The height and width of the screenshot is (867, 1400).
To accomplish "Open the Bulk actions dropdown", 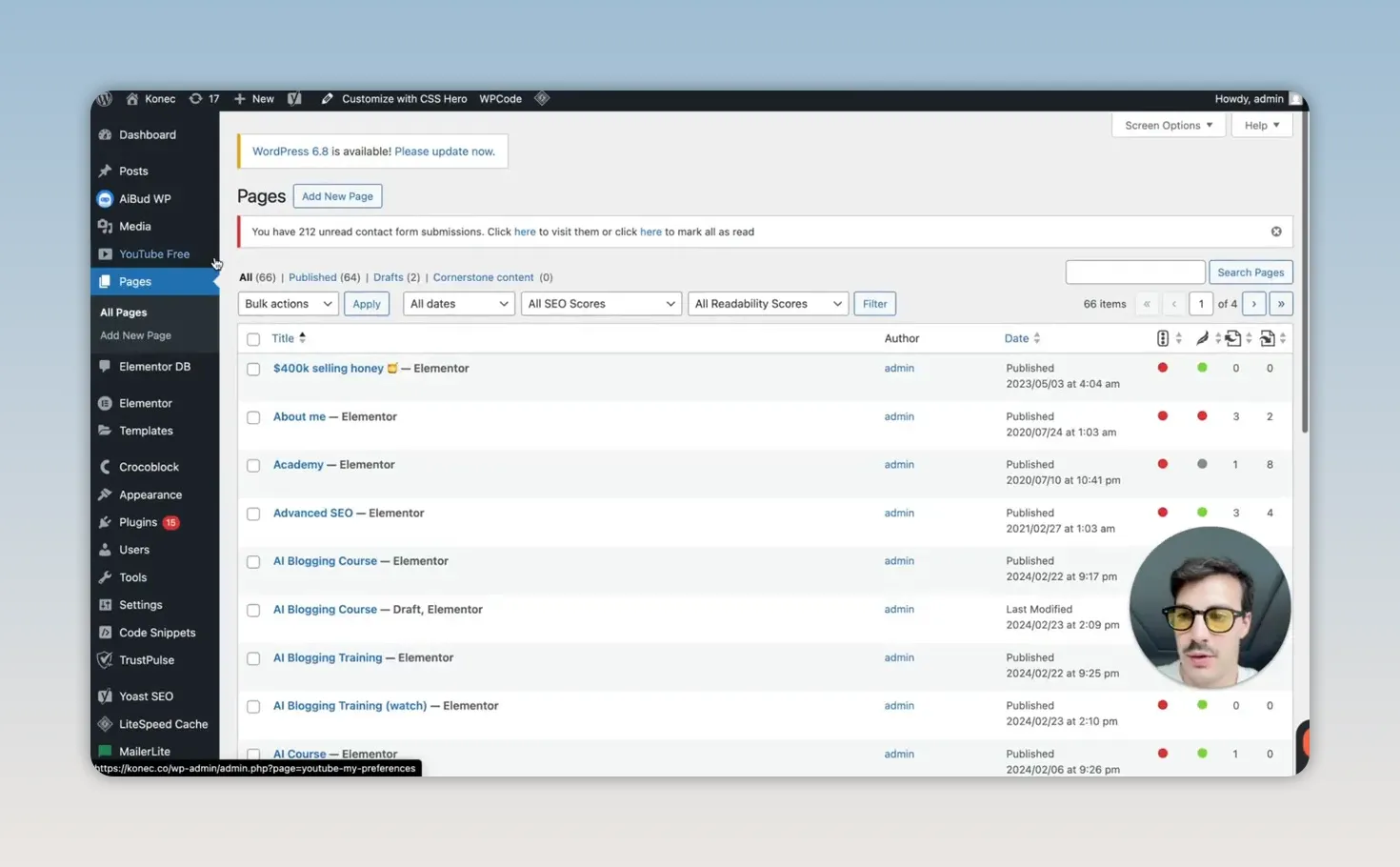I will point(288,304).
